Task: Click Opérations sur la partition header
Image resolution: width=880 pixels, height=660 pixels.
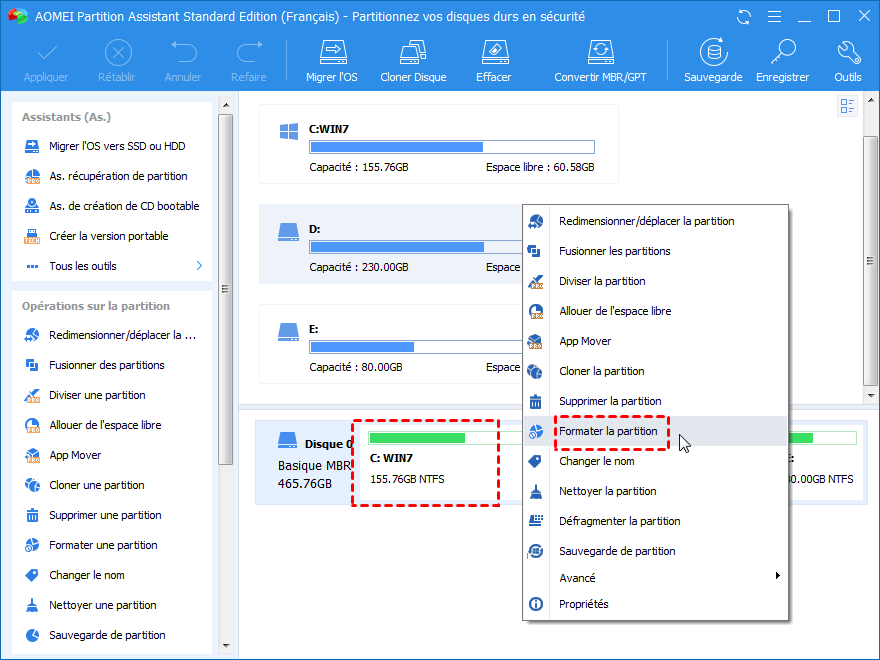Action: pyautogui.click(x=96, y=306)
